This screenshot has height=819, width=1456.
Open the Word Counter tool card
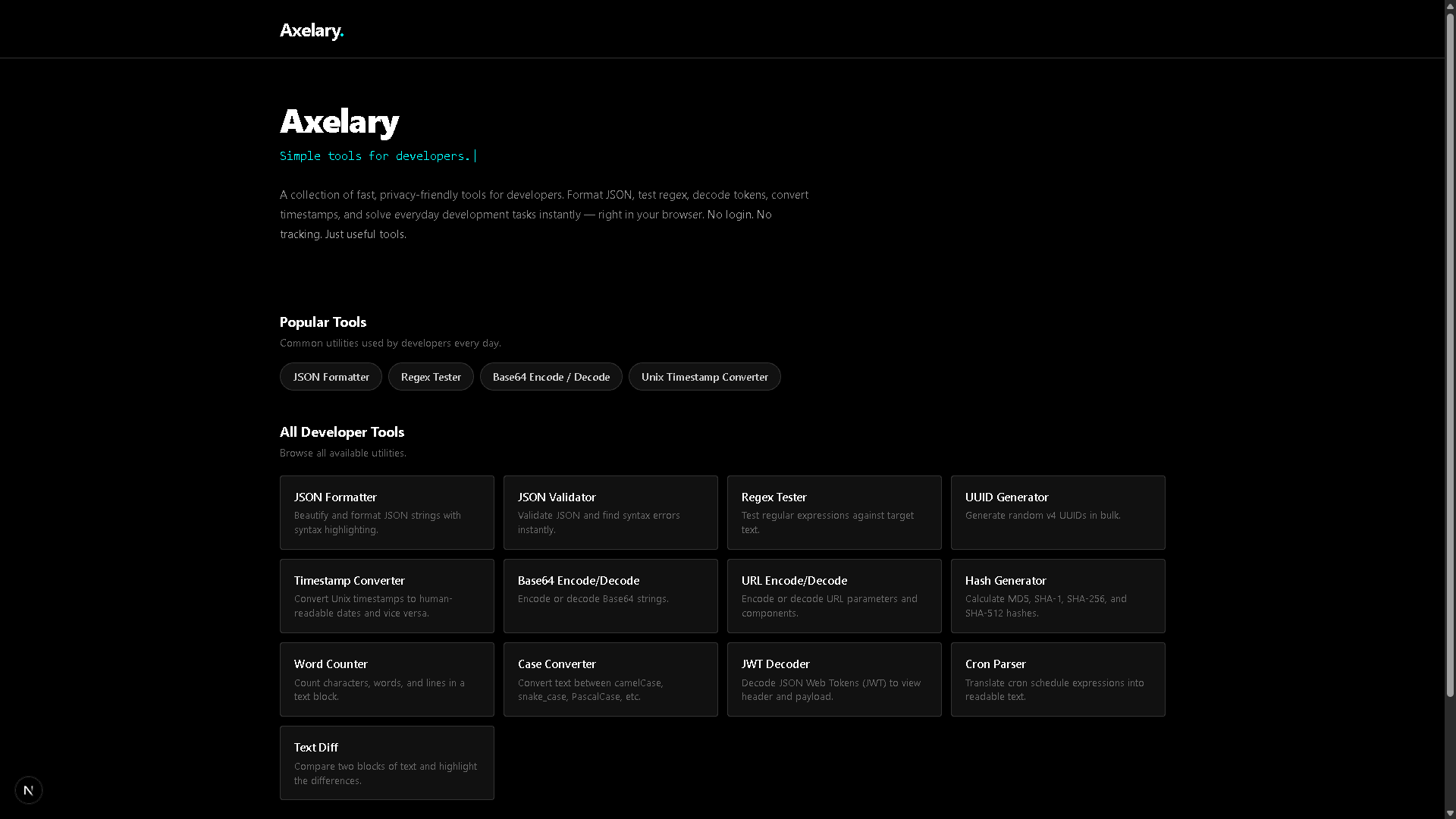pos(387,679)
